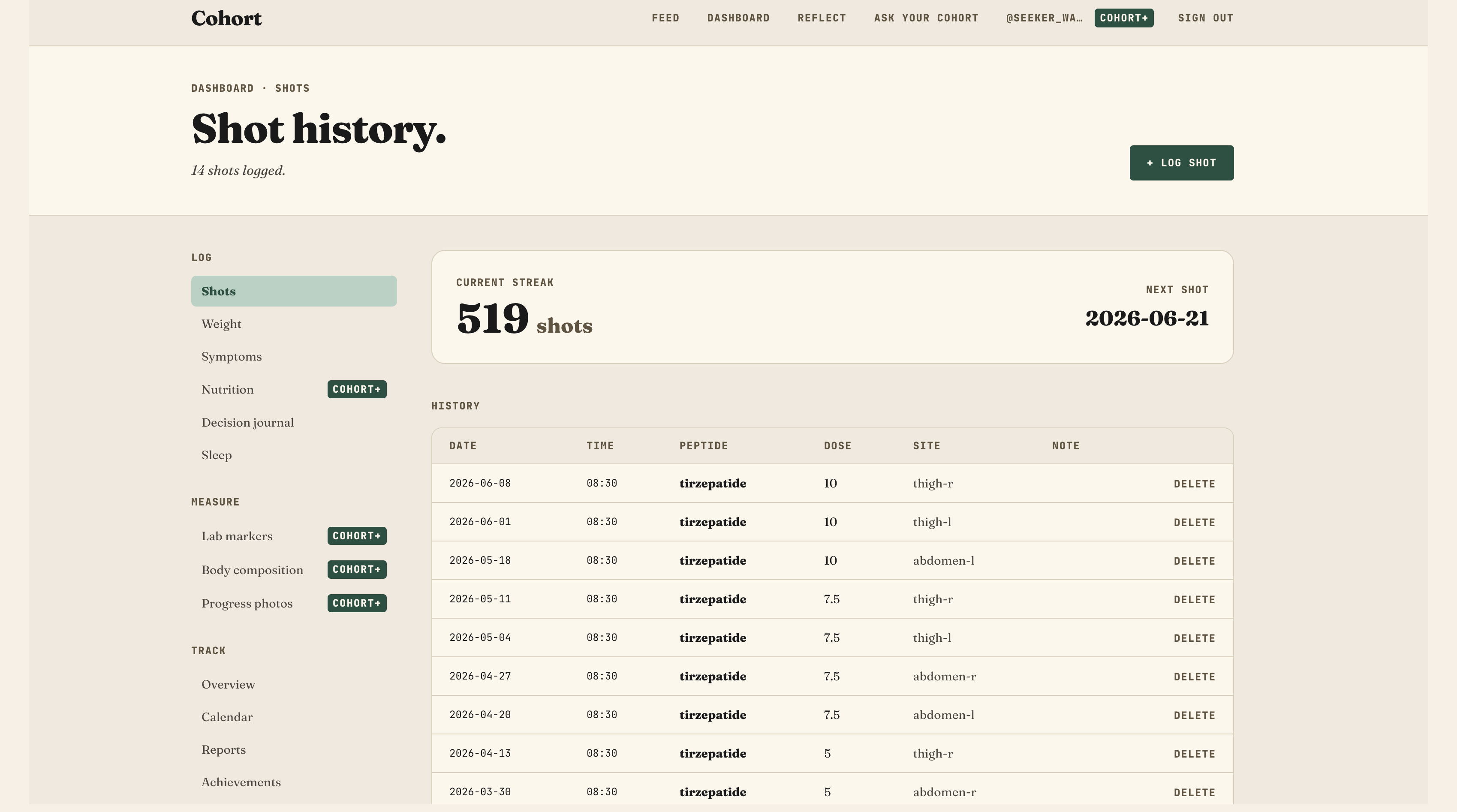Delete the 2026-06-01 shot

click(1195, 523)
